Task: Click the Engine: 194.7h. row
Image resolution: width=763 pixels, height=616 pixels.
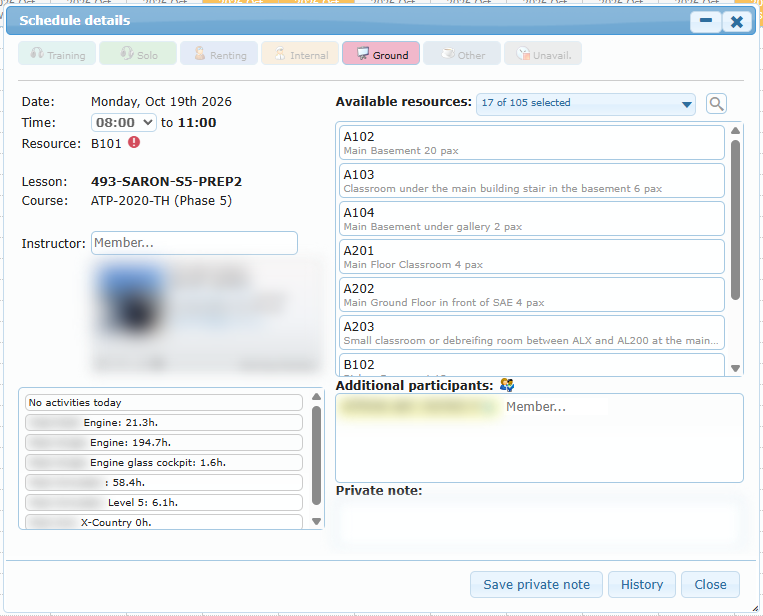Action: pyautogui.click(x=164, y=442)
